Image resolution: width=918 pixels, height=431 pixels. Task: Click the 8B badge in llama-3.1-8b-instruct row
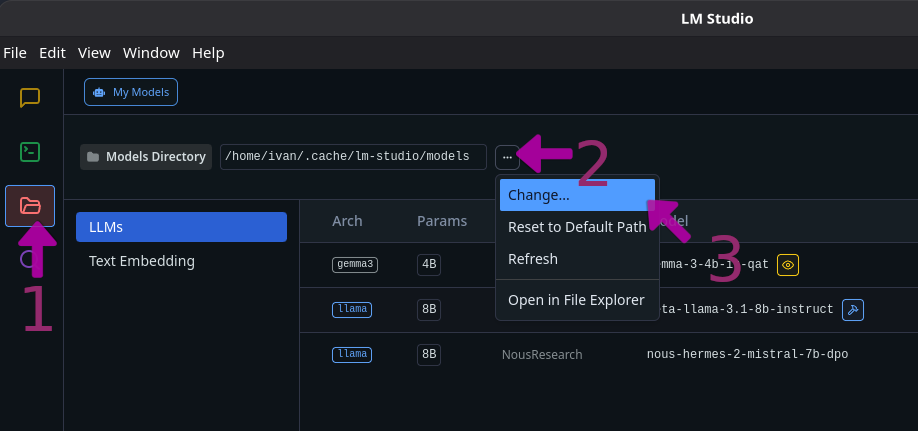429,309
